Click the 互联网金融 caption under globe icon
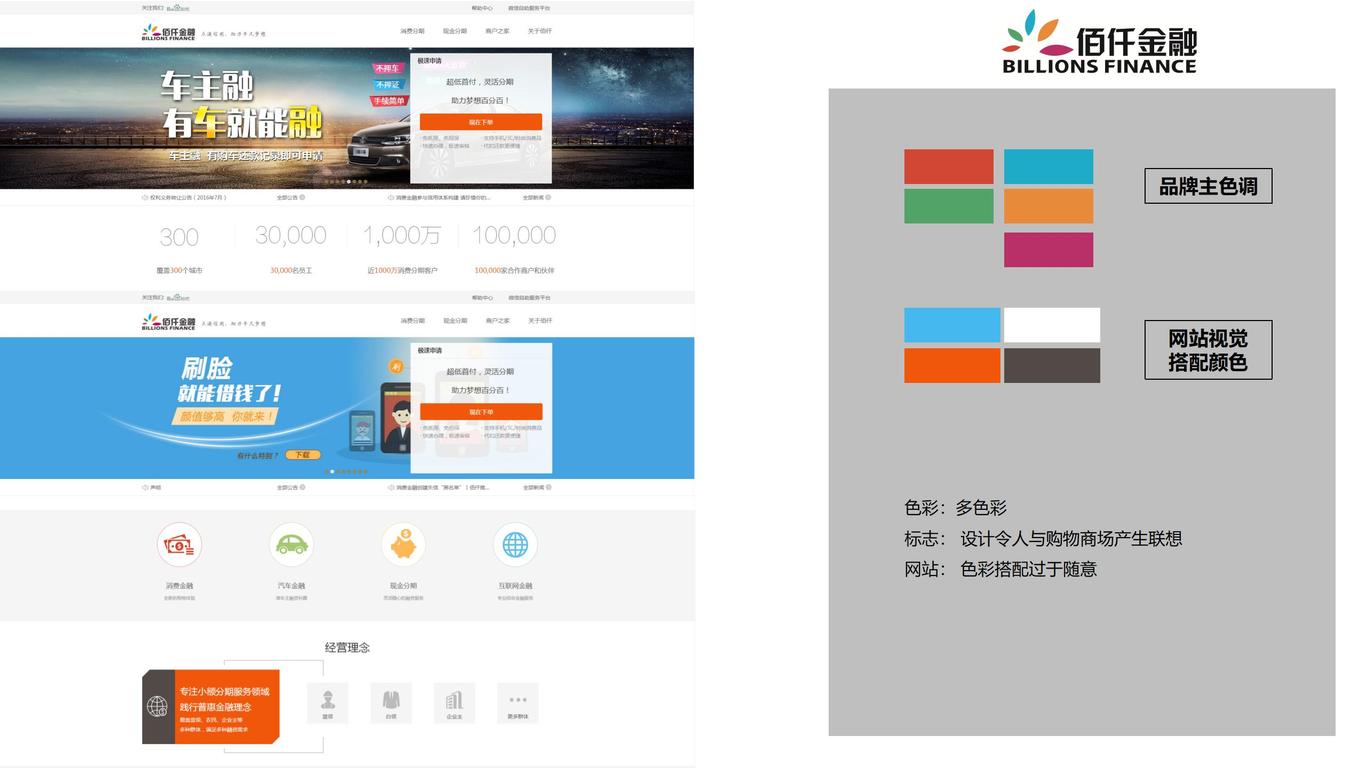The height and width of the screenshot is (768, 1366). click(515, 586)
